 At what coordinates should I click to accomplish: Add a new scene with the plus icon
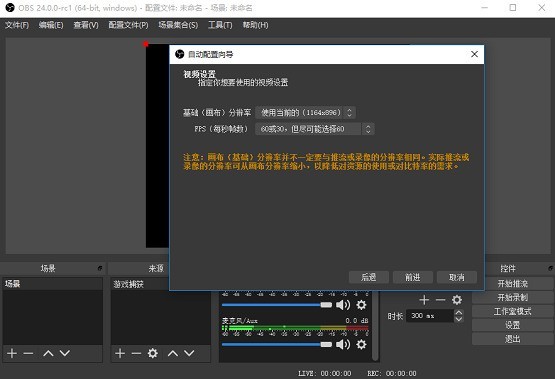click(12, 353)
